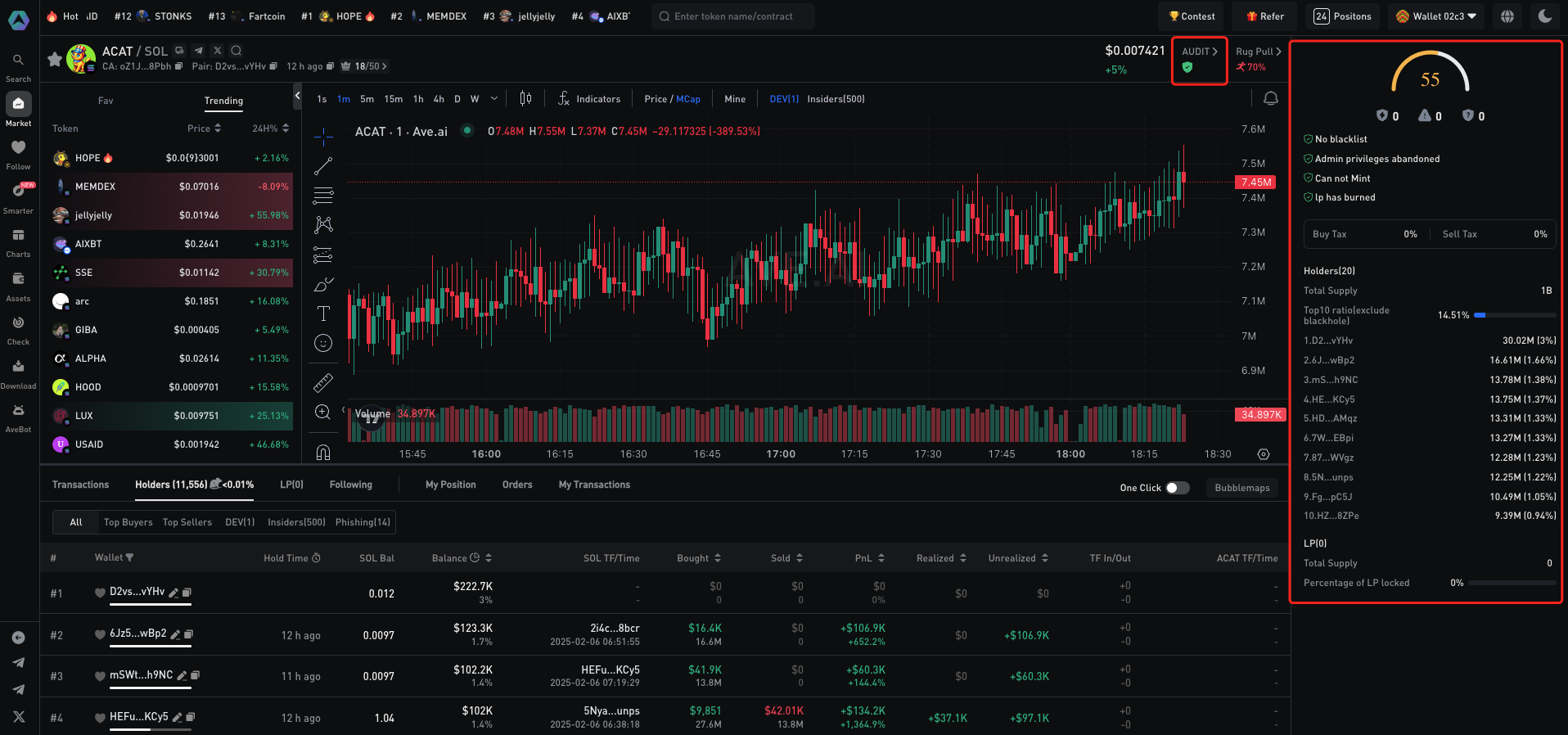Screen dimensions: 1568x735
Task: Open the Wallet 02c3 dropdown
Action: click(x=1436, y=16)
